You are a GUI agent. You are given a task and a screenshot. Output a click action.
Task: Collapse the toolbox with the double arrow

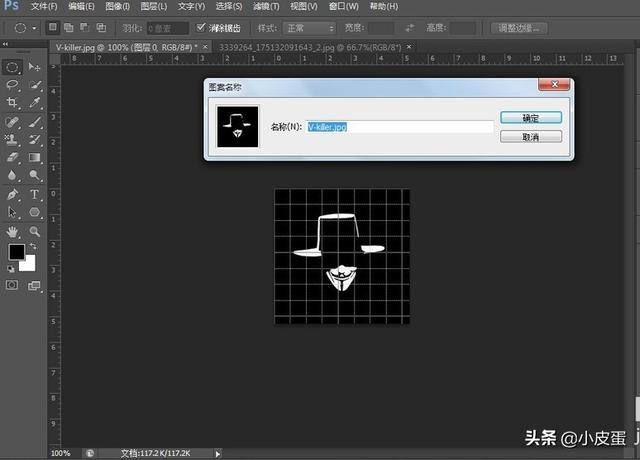point(5,44)
